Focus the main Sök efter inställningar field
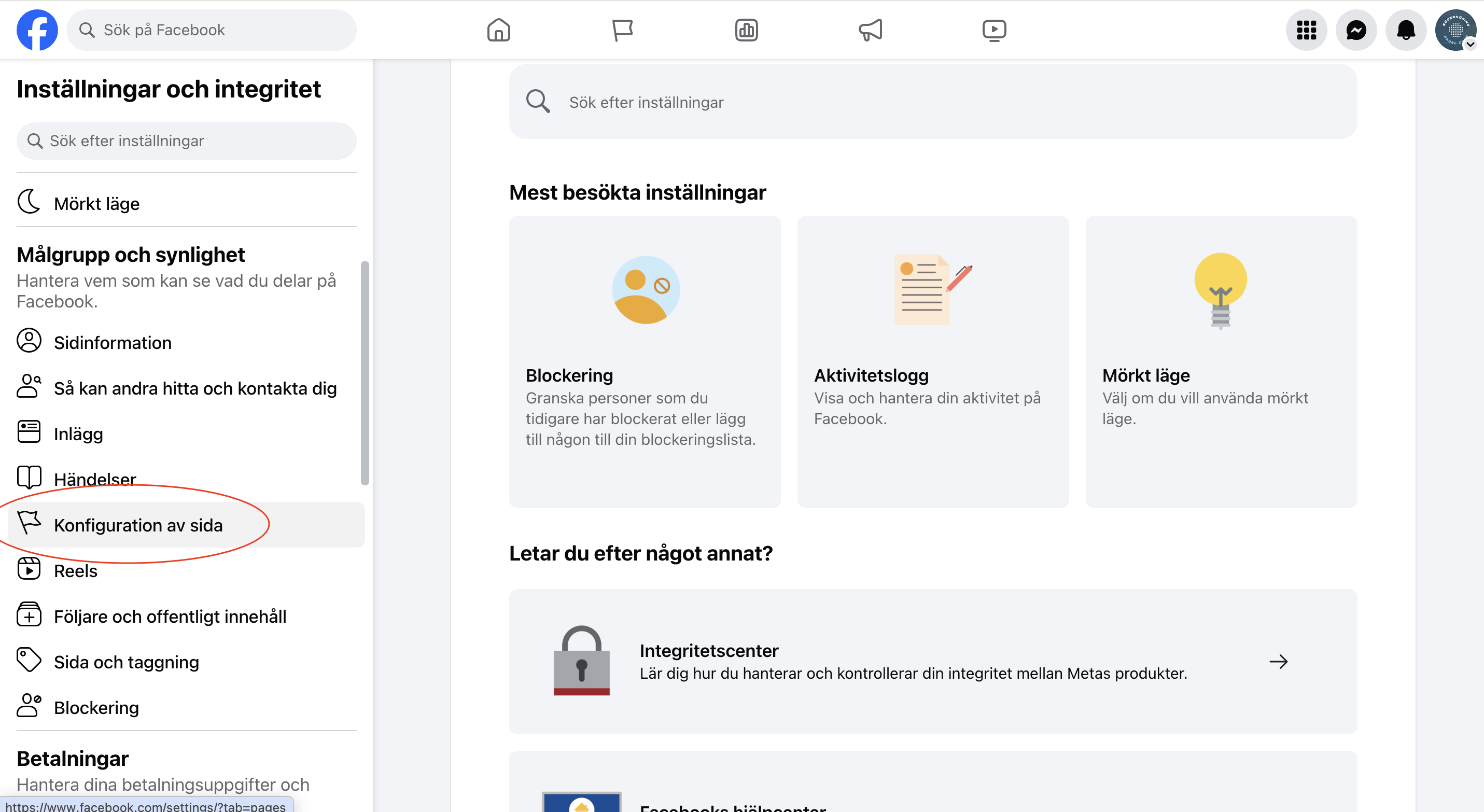Viewport: 1484px width, 812px height. 932,102
